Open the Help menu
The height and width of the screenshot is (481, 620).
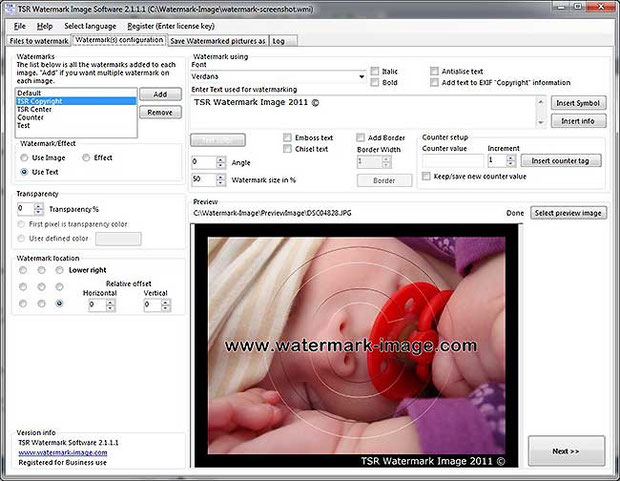(x=45, y=26)
